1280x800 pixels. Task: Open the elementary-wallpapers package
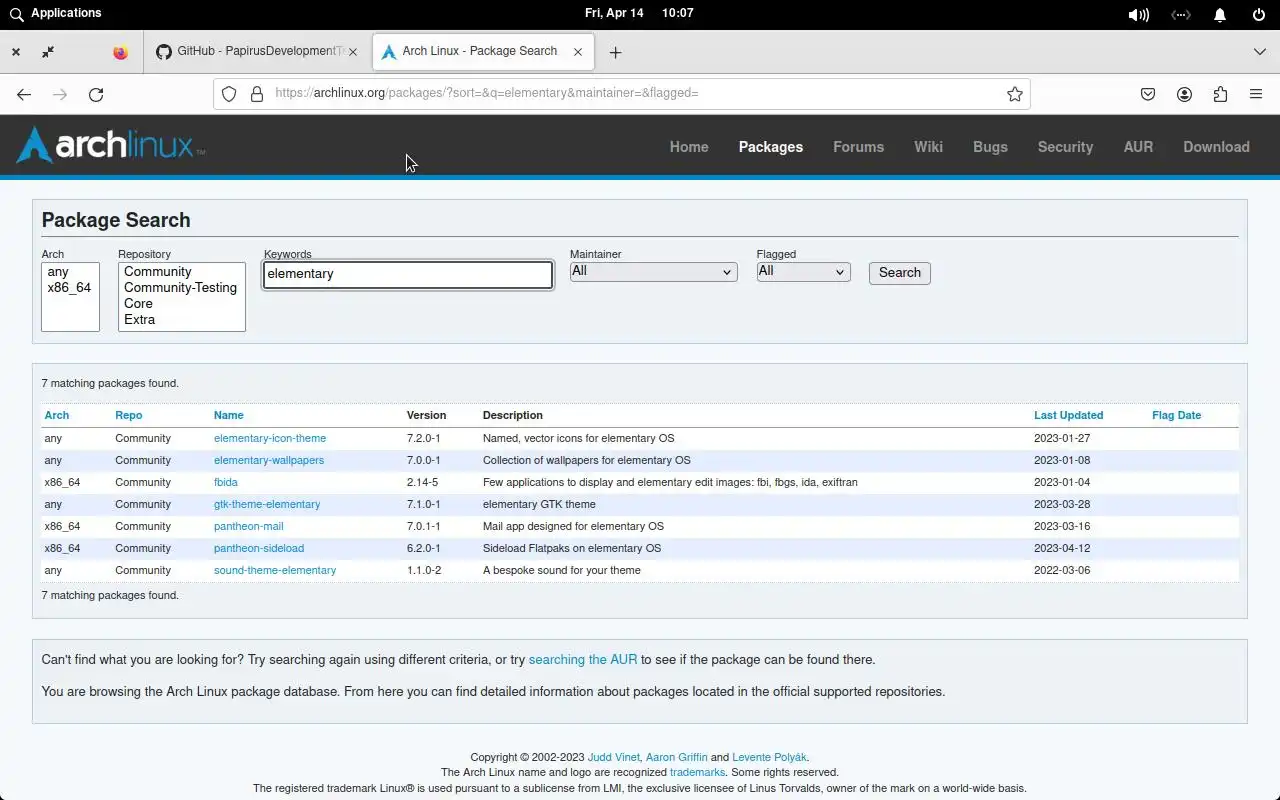[x=269, y=460]
